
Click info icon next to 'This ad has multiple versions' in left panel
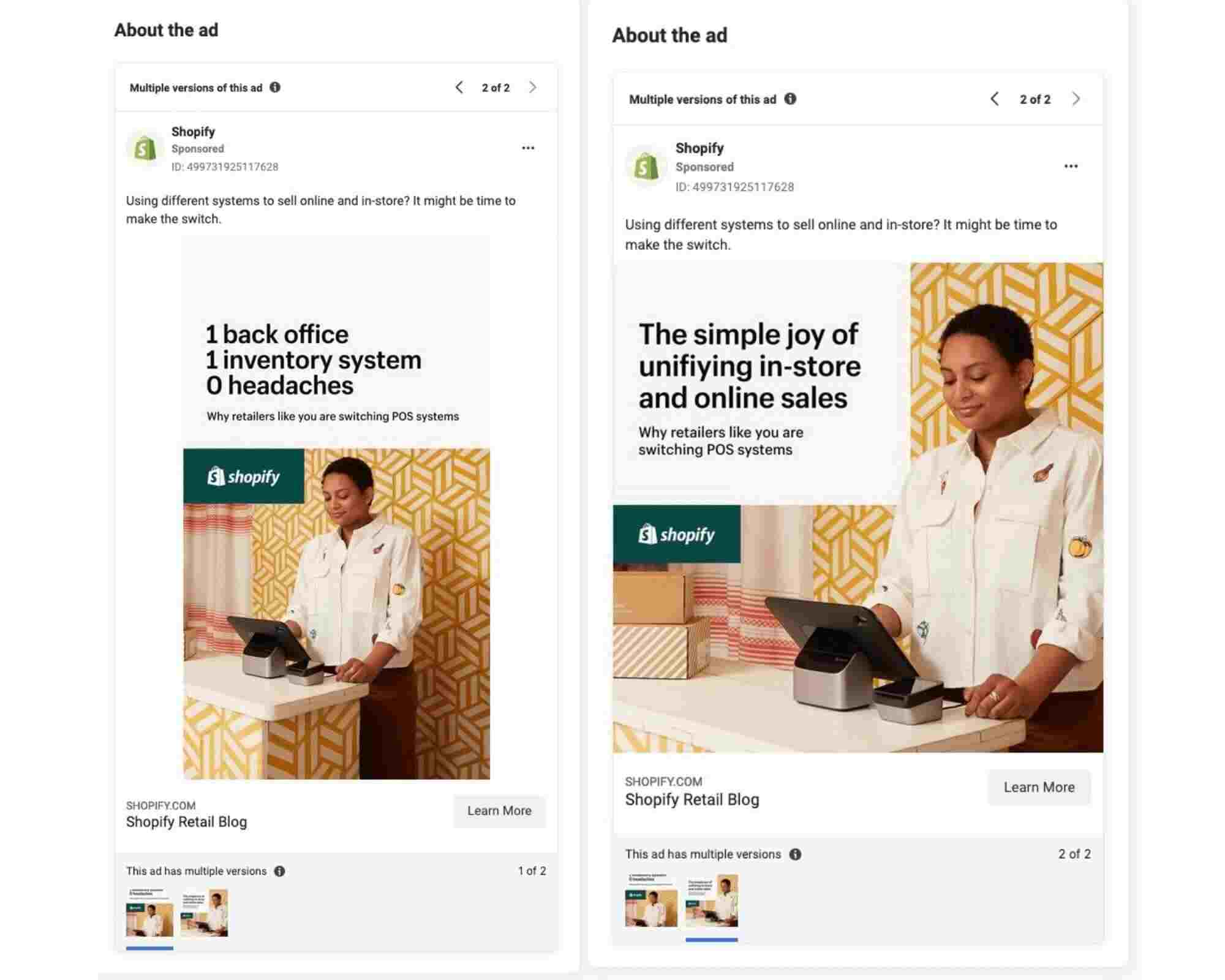click(x=279, y=871)
